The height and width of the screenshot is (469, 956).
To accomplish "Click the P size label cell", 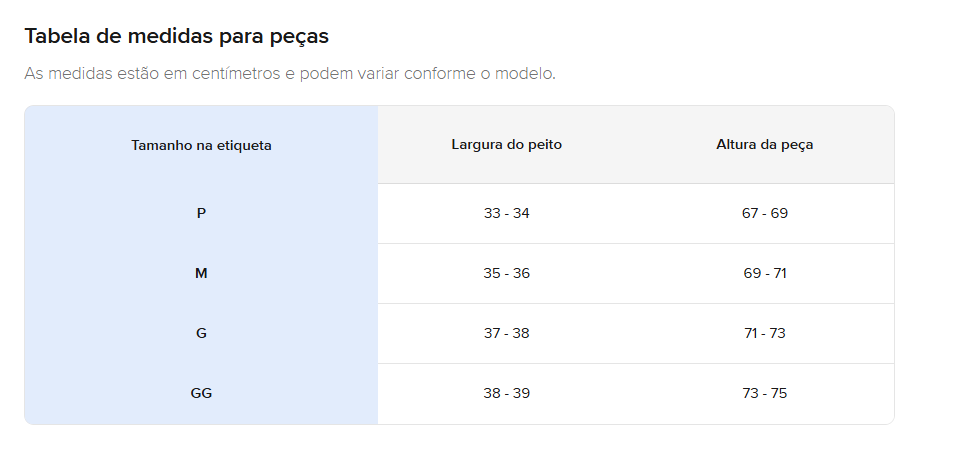I will pyautogui.click(x=201, y=214).
